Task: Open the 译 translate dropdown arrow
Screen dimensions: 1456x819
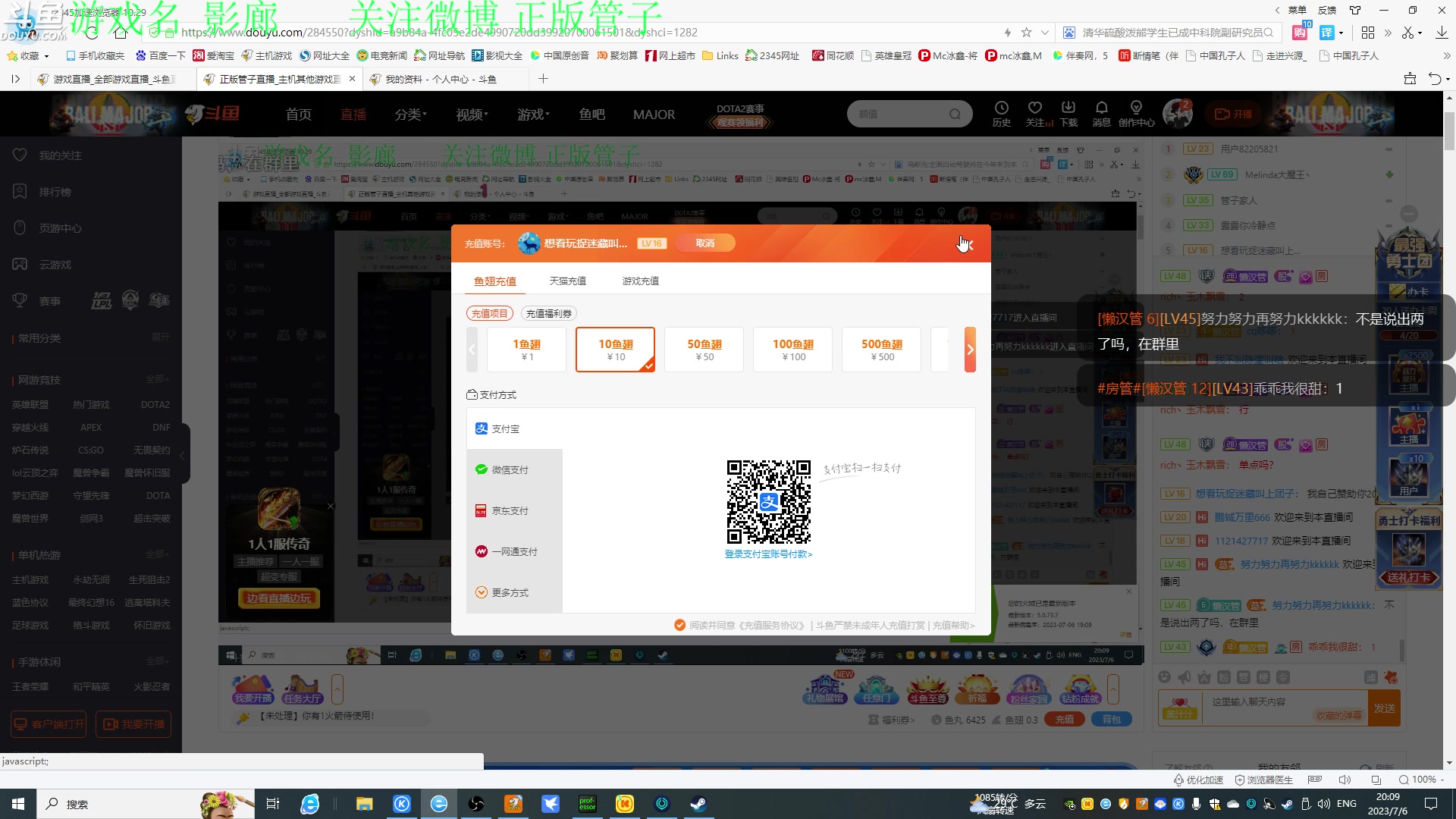Action: [1341, 33]
